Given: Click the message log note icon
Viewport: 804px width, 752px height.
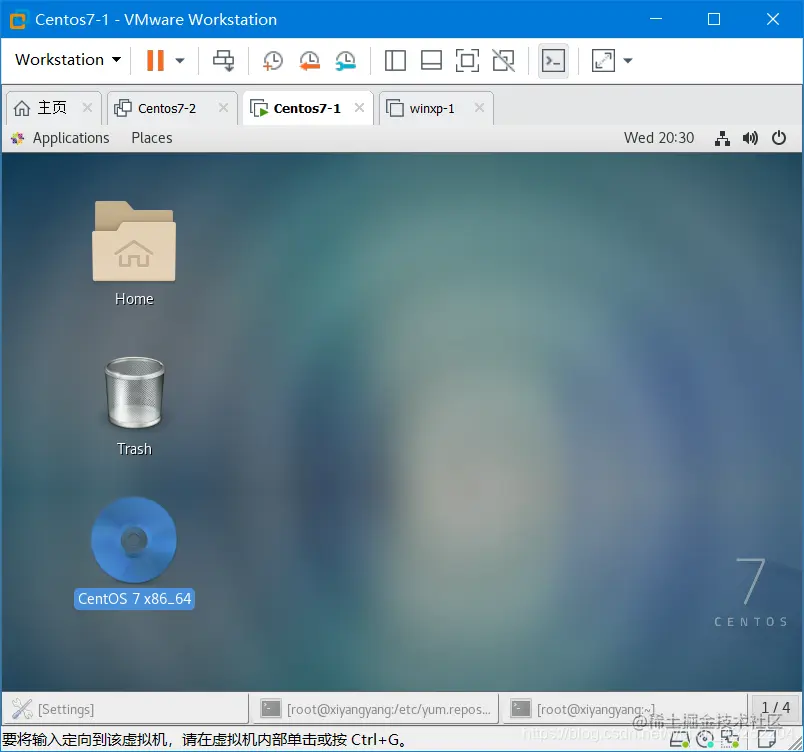Looking at the screenshot, I should [x=767, y=740].
